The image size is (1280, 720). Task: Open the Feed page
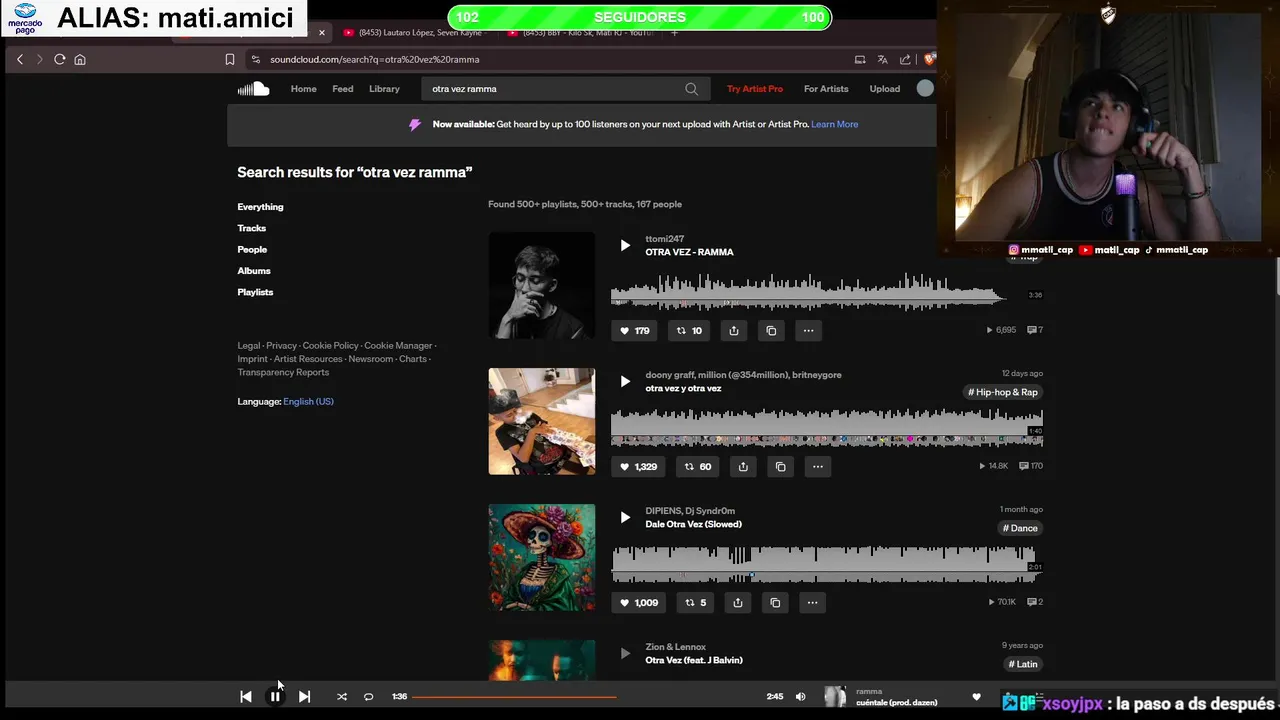[x=343, y=89]
